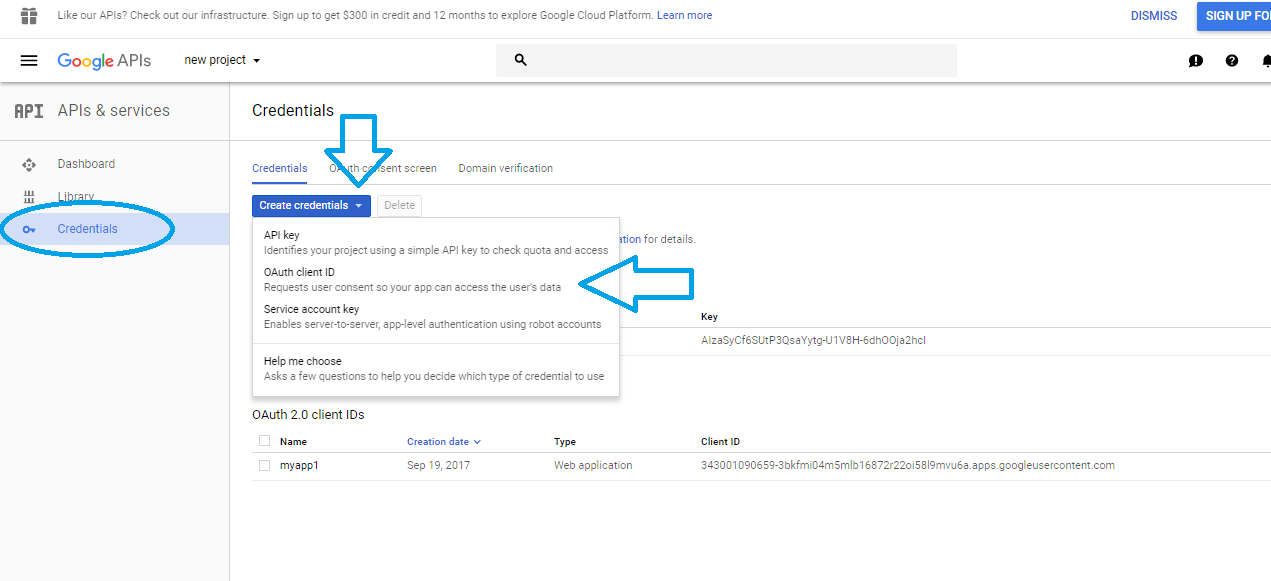Choose Service account key option
The width and height of the screenshot is (1271, 581).
coord(436,316)
